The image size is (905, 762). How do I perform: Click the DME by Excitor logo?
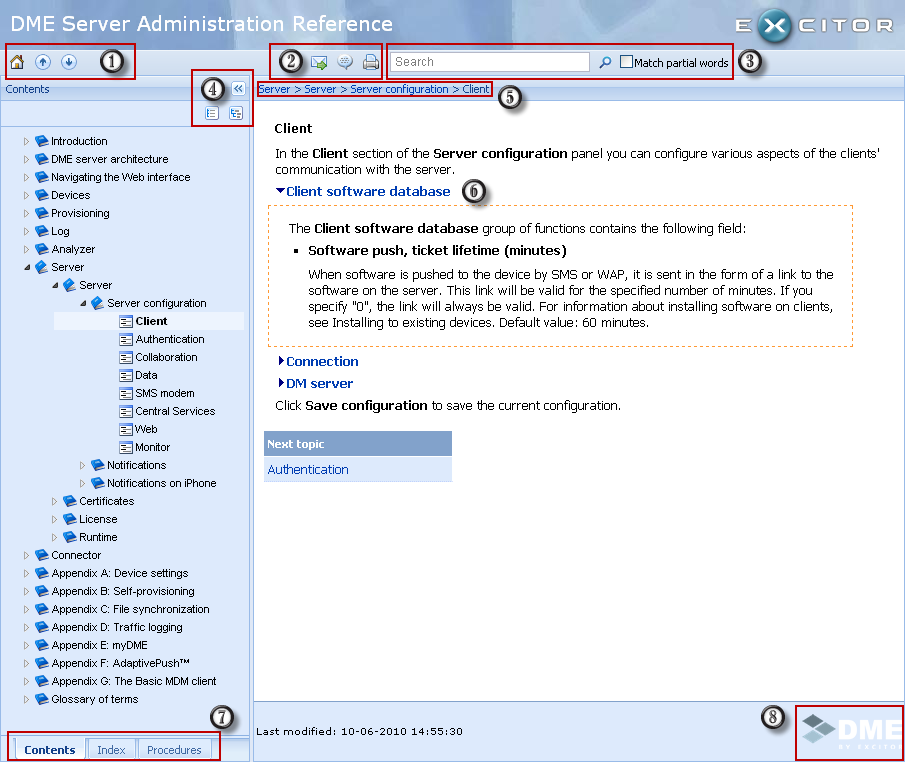click(x=849, y=732)
